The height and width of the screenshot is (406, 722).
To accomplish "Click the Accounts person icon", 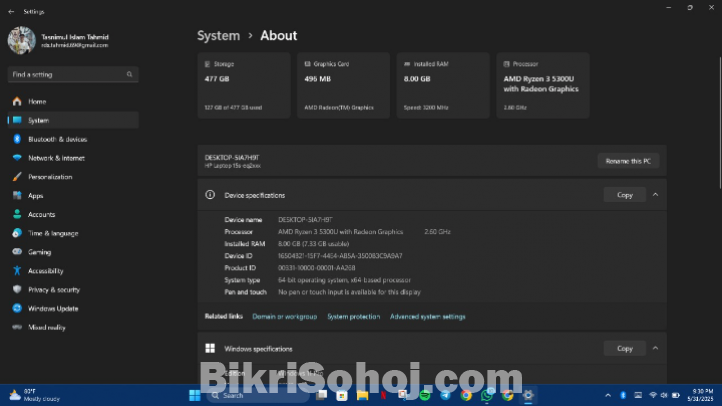I will point(17,214).
